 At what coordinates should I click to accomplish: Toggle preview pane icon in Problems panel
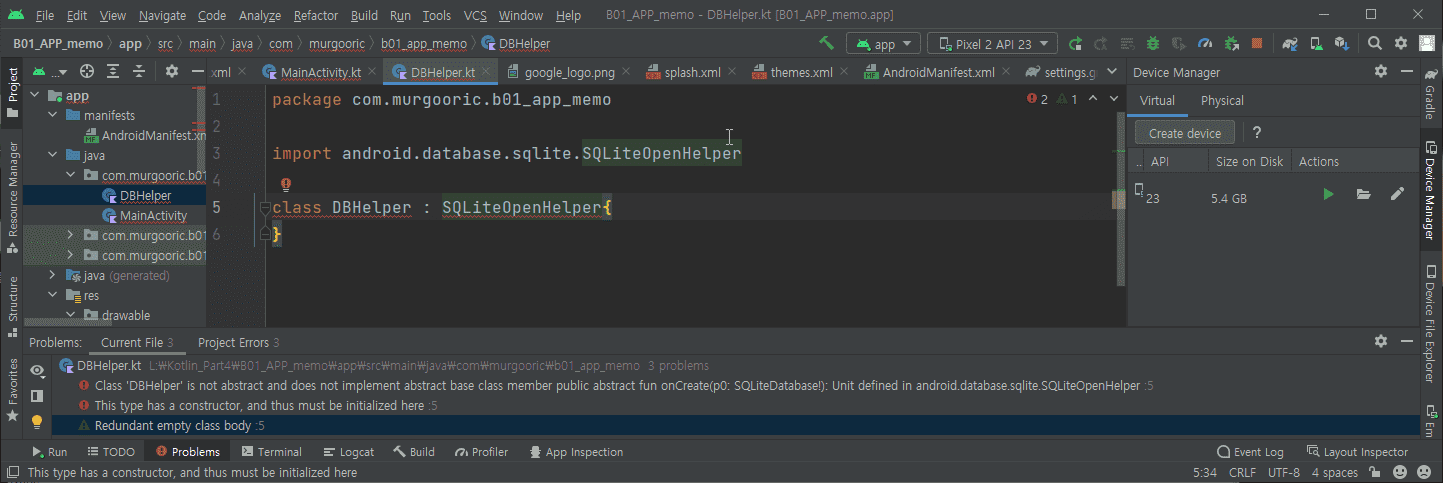(x=37, y=396)
